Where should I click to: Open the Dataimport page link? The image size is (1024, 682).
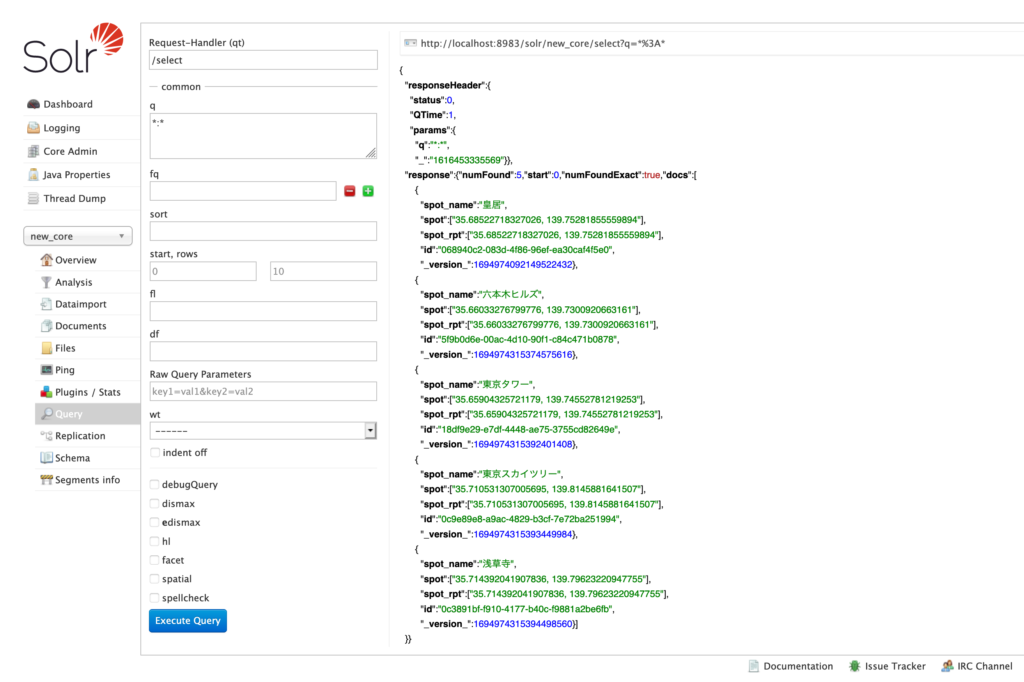[x=81, y=304]
